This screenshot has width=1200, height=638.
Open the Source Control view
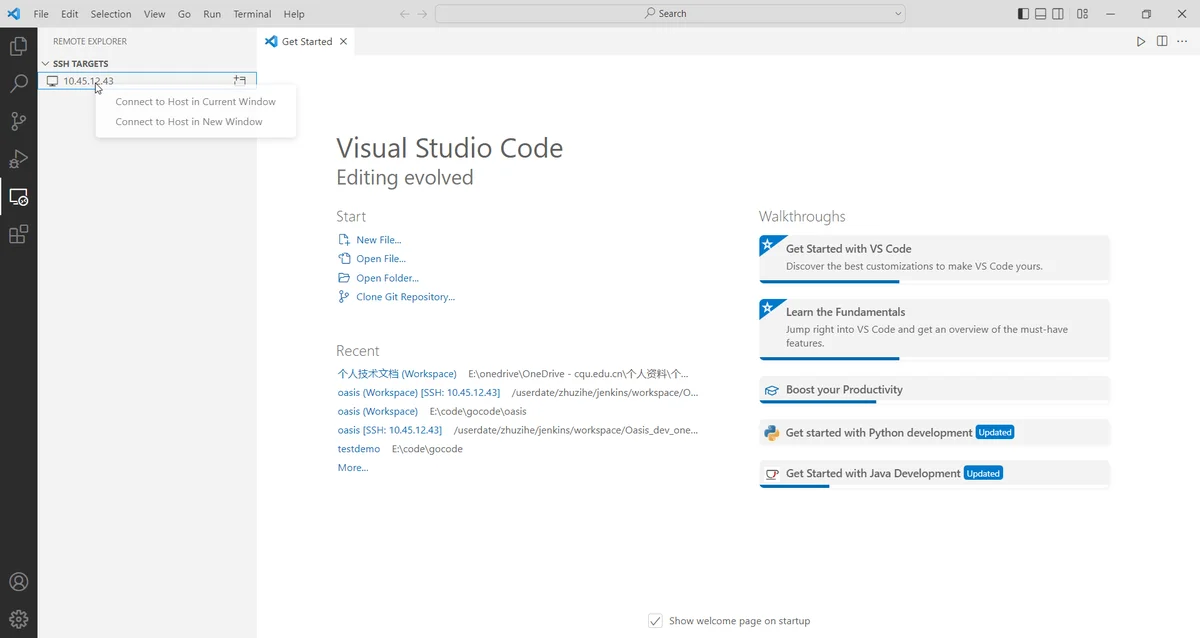(x=18, y=122)
